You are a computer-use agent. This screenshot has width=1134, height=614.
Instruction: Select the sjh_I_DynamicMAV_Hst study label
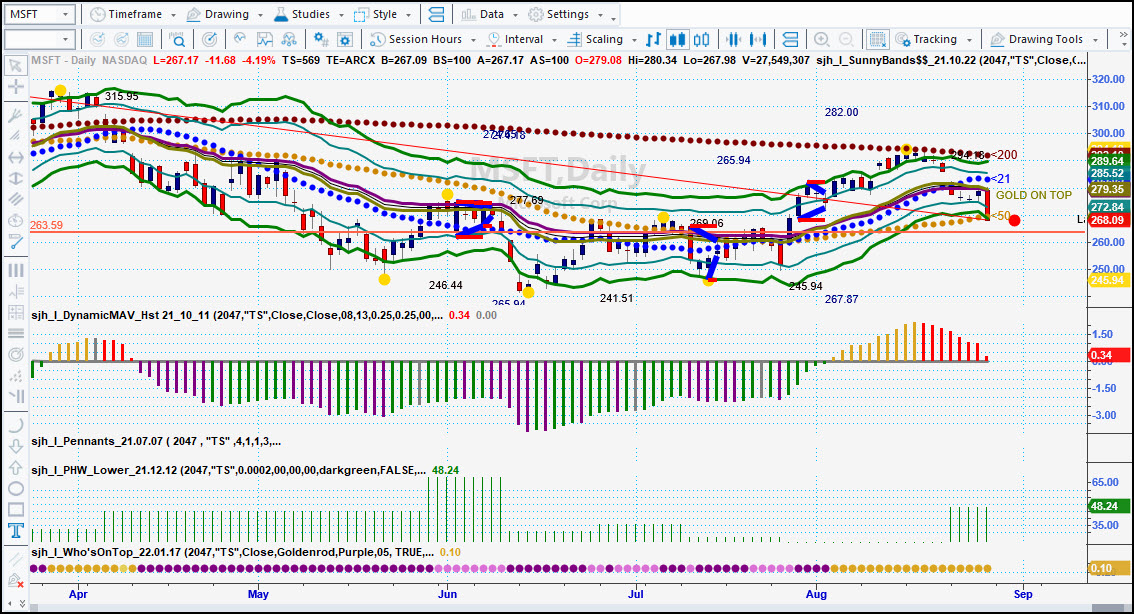tap(237, 315)
